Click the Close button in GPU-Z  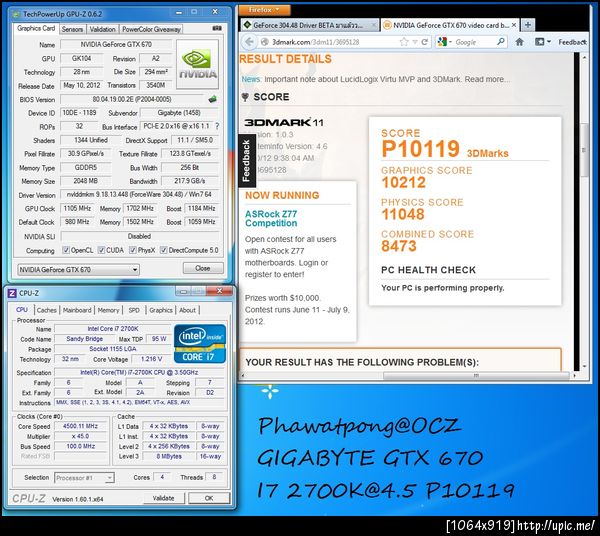point(203,269)
